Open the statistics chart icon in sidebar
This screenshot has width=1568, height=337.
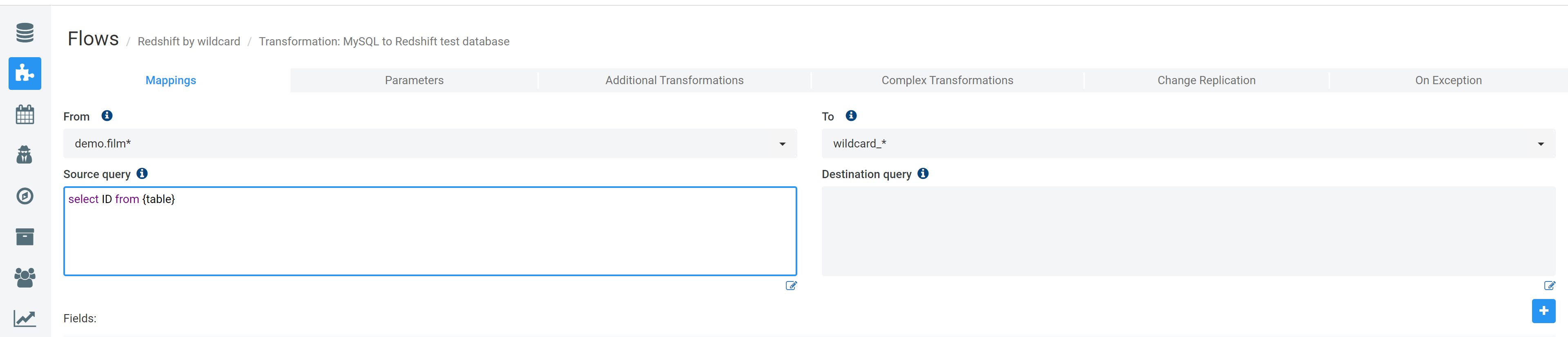click(25, 318)
